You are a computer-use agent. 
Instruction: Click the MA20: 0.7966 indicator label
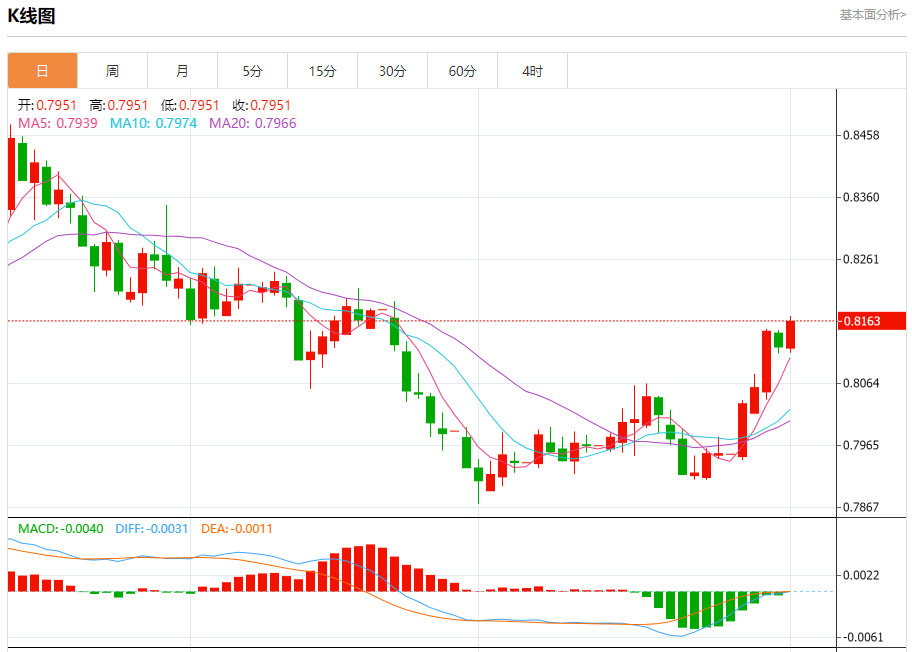pos(252,123)
